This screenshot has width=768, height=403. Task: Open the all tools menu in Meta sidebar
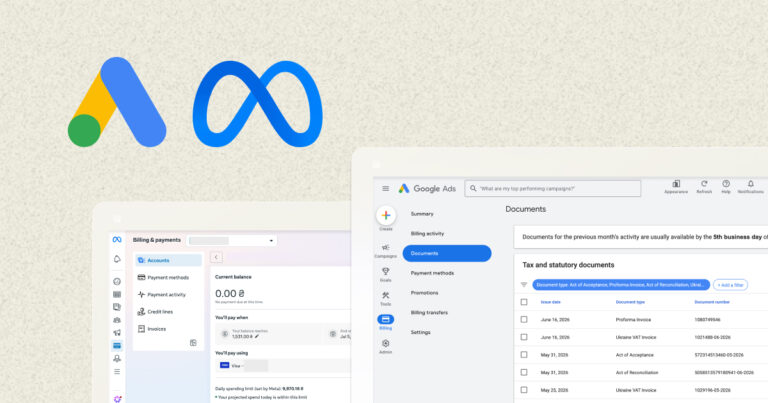[117, 372]
